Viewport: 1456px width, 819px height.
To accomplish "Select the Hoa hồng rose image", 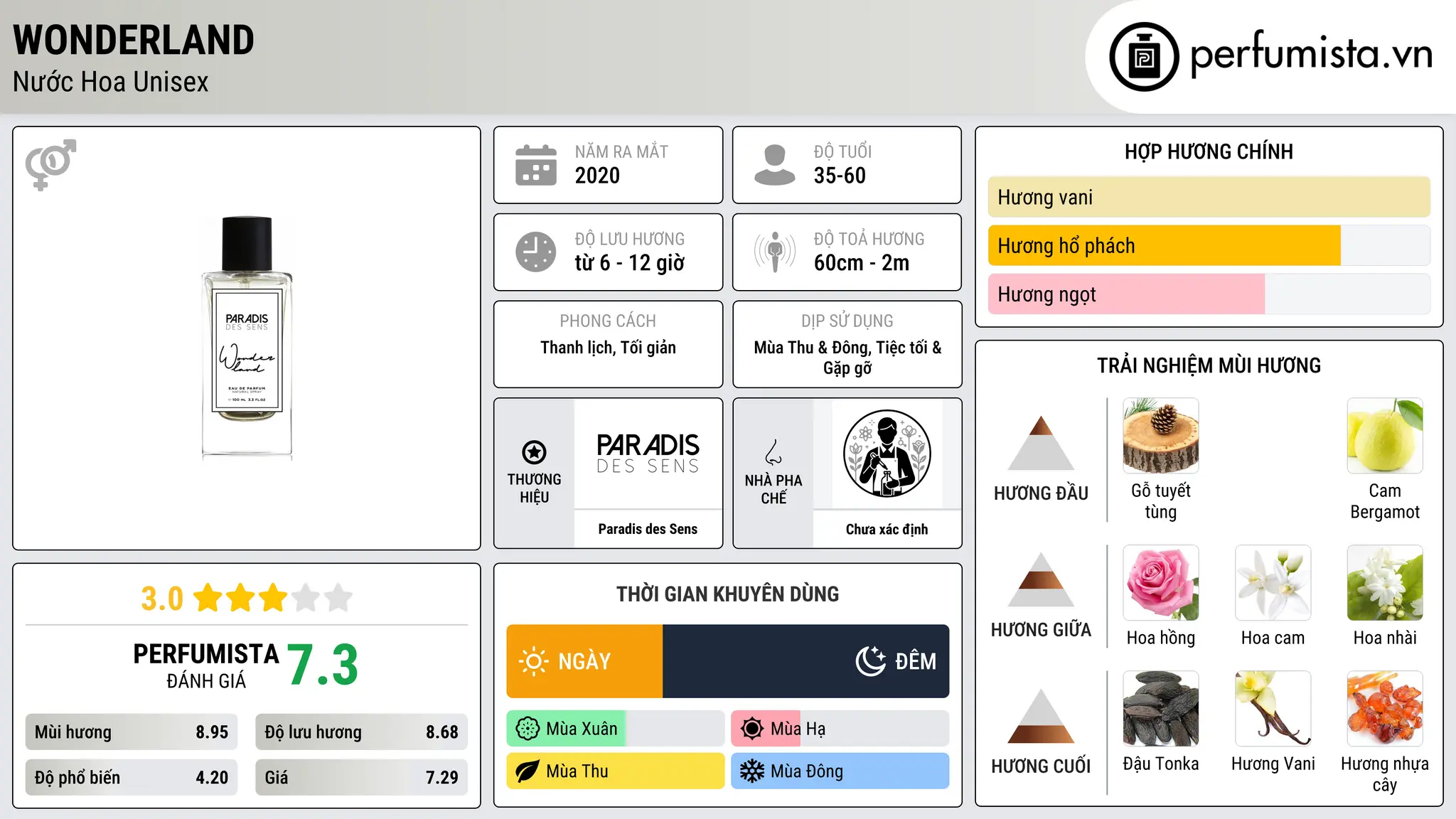I will tap(1161, 583).
